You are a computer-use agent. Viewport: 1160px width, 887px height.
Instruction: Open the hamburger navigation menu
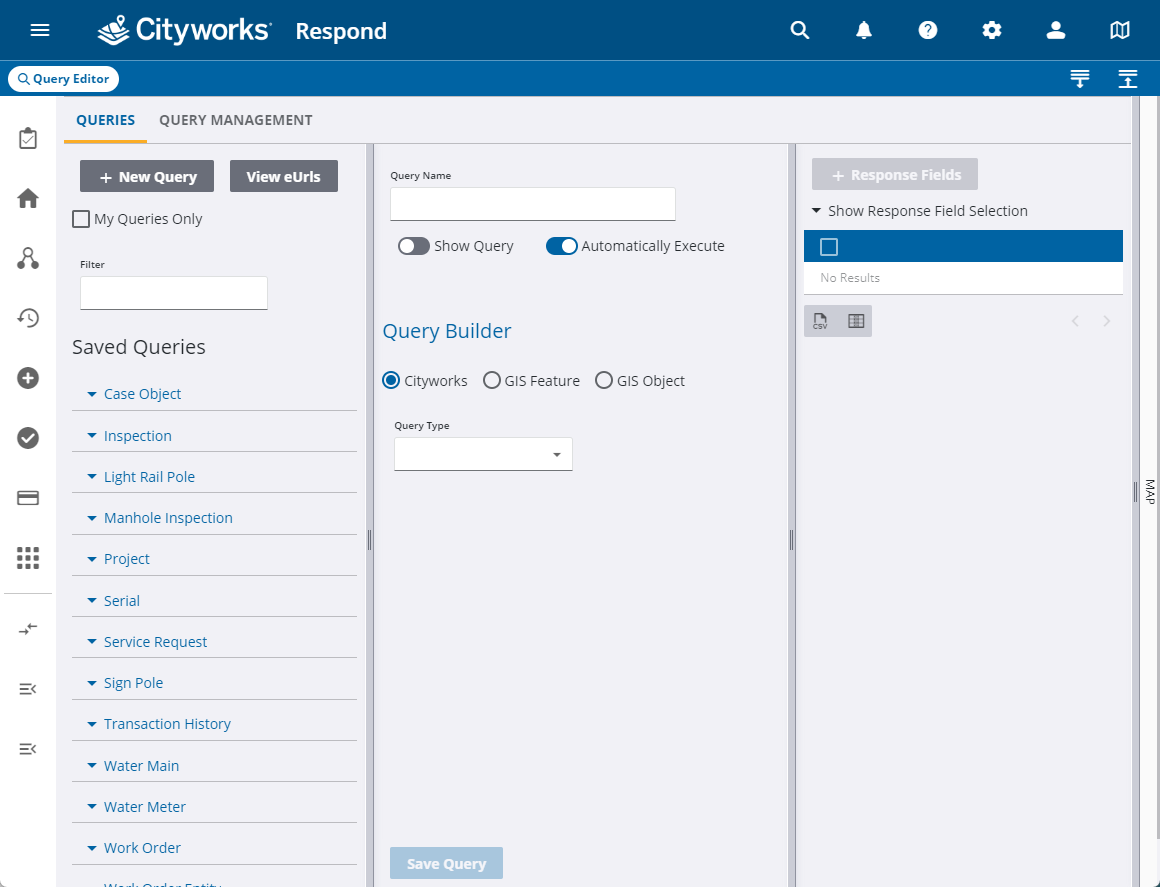[x=40, y=30]
